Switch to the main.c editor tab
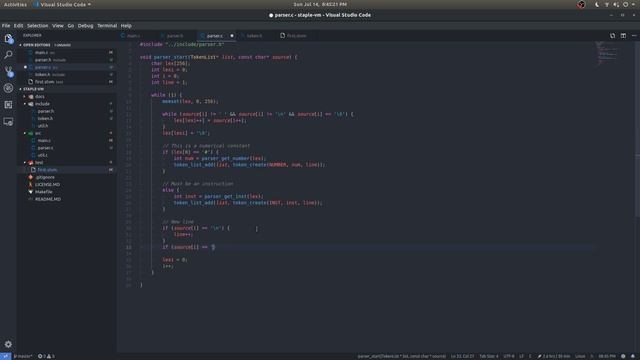Viewport: 640px width, 360px height. 137,36
